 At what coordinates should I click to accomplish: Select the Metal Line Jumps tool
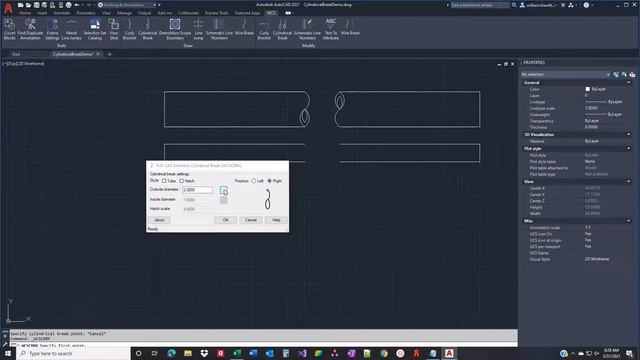[71, 29]
